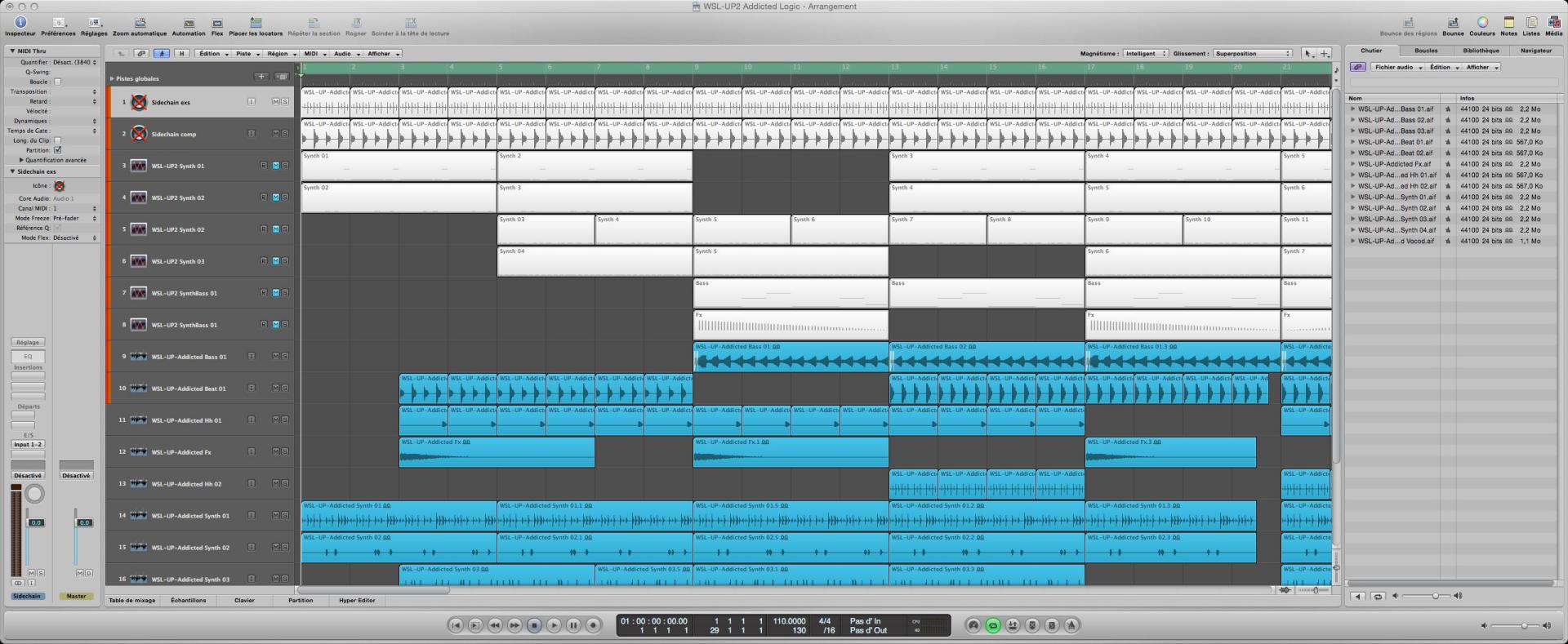Click Placer les locators icon
This screenshot has width=1568, height=644.
(256, 23)
